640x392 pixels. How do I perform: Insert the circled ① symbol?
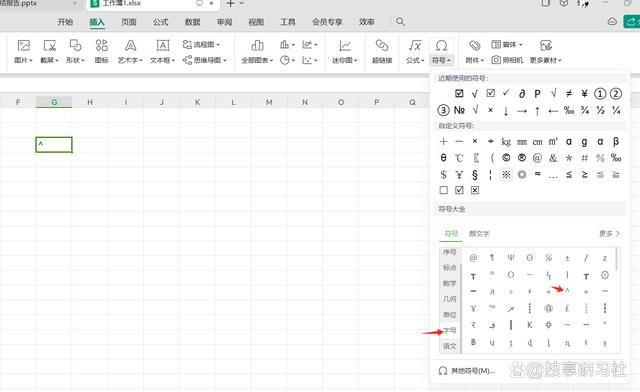point(600,94)
